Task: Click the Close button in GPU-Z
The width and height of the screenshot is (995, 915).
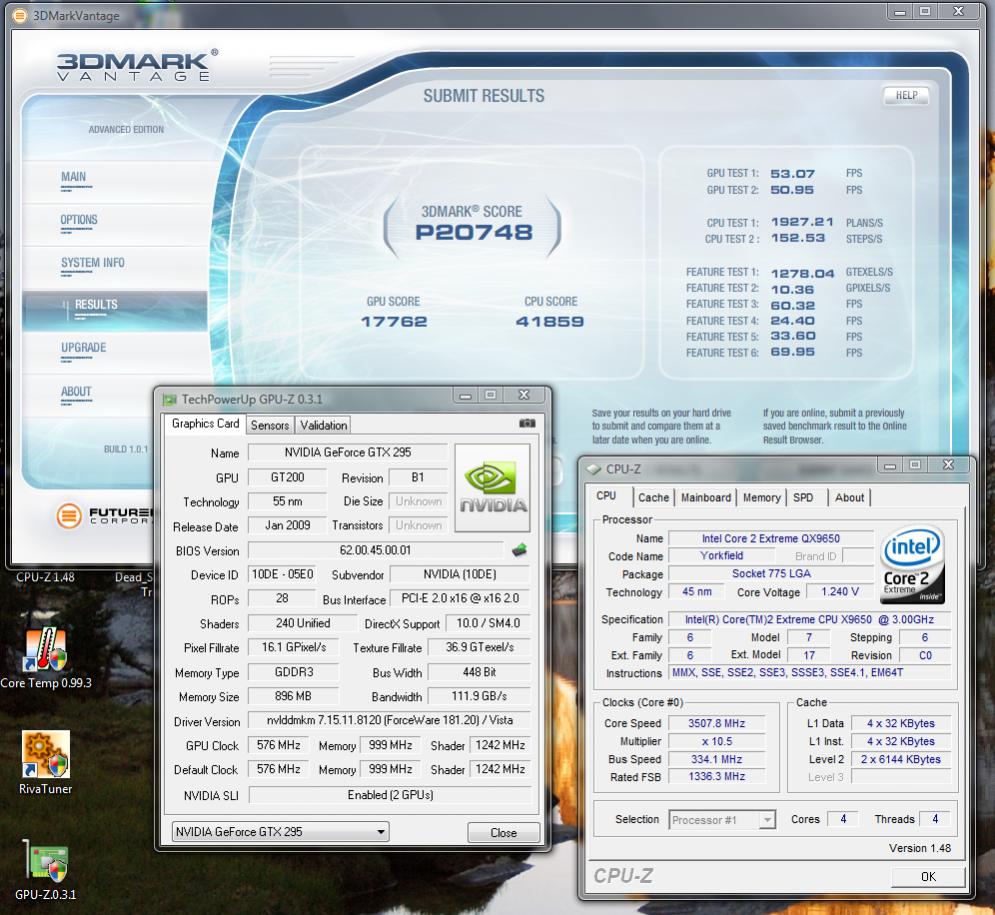Action: (x=503, y=833)
